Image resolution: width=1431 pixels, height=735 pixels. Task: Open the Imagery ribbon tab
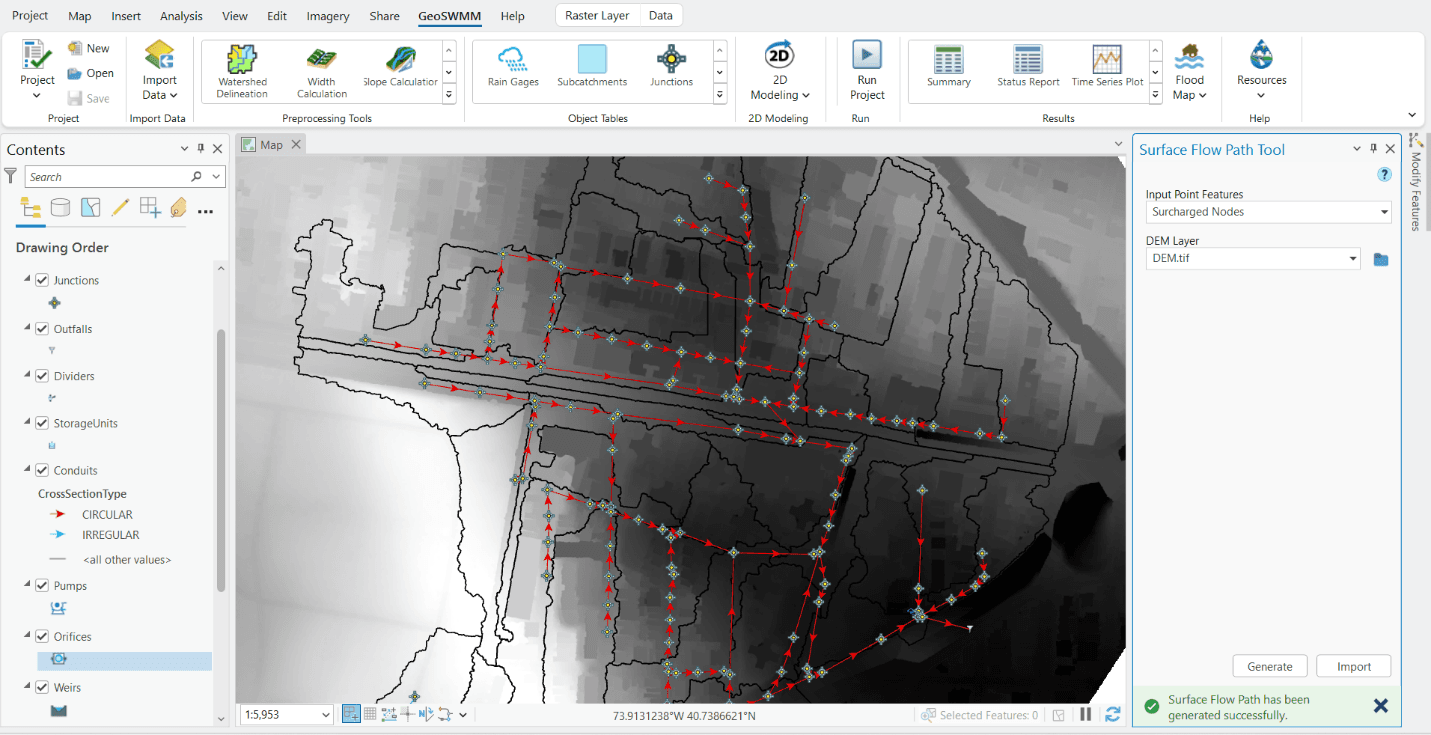tap(328, 16)
